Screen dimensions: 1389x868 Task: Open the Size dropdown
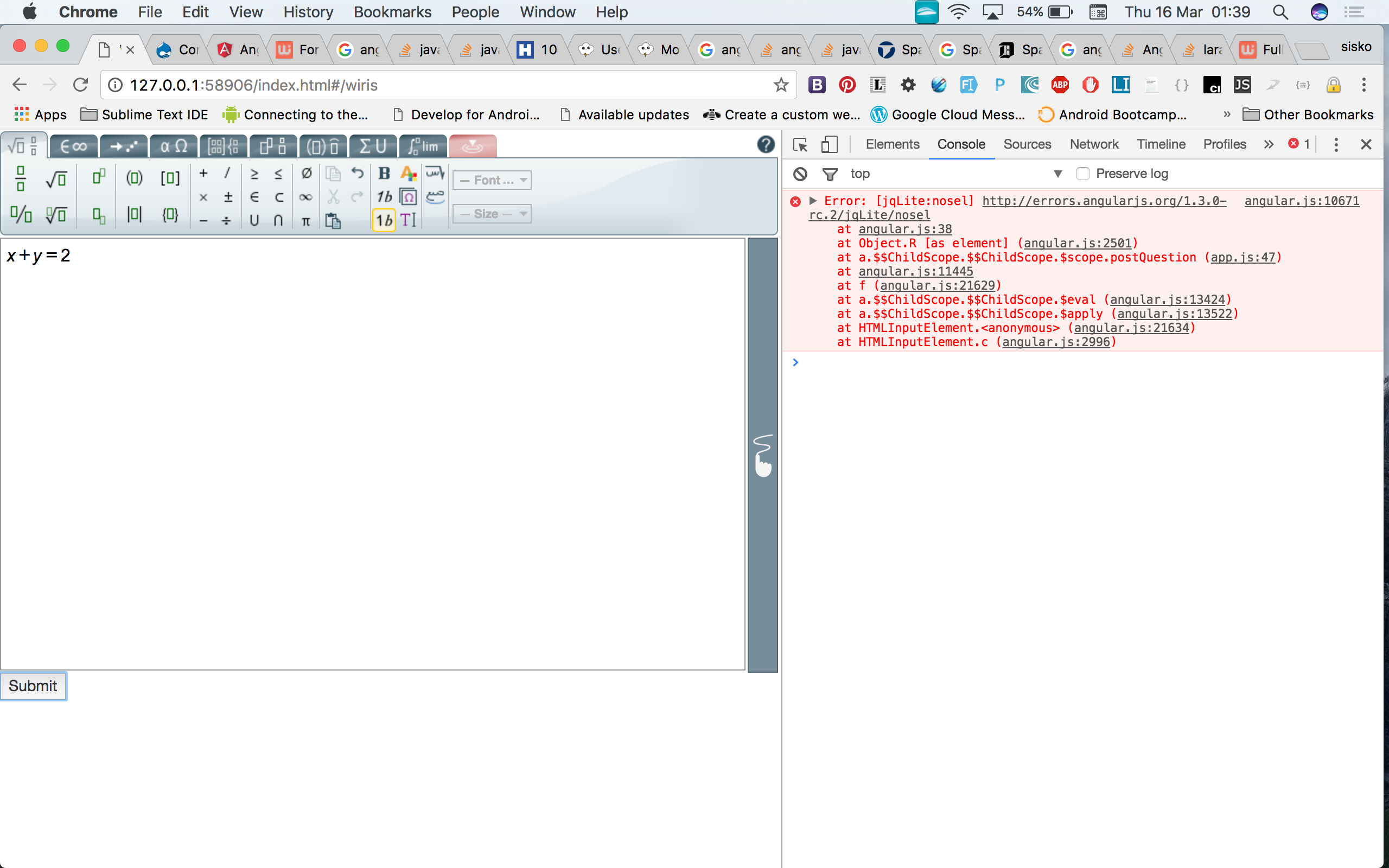coord(493,214)
